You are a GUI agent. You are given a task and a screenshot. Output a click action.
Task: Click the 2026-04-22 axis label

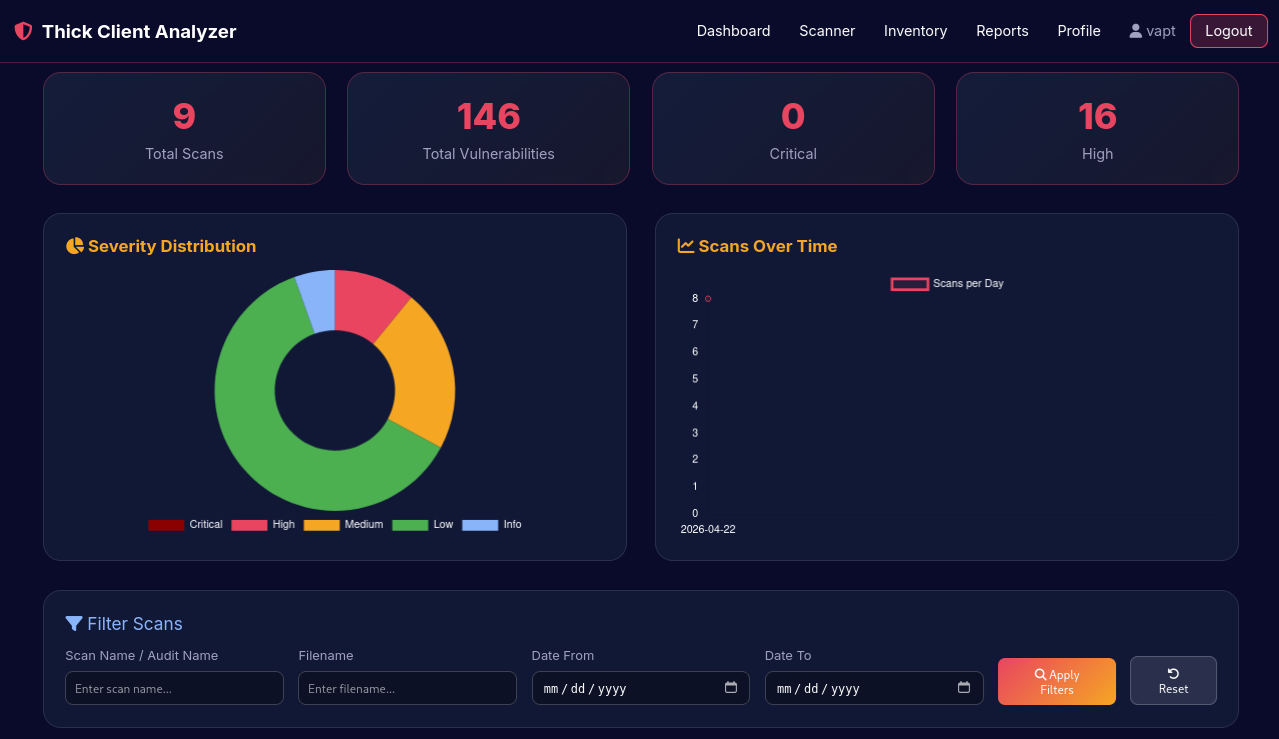(x=708, y=529)
